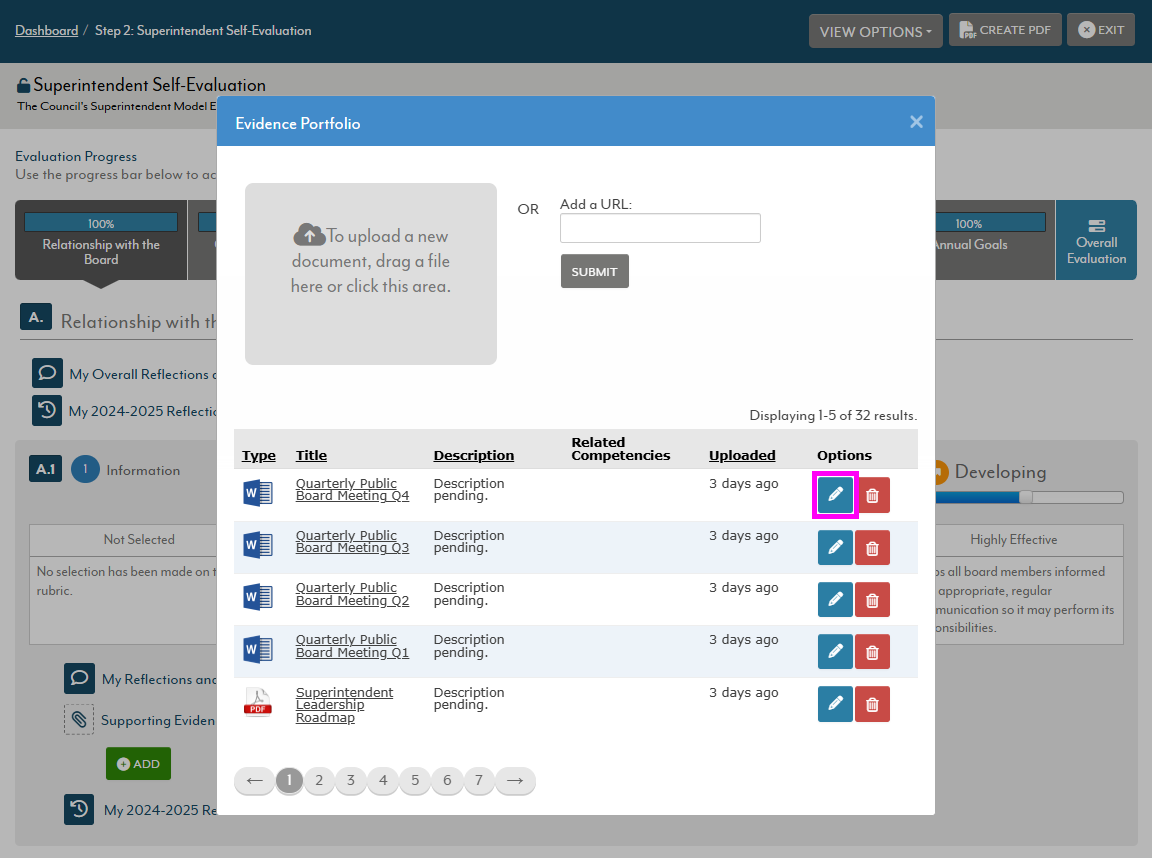Open the View Options dropdown
This screenshot has height=858, width=1152.
coord(875,31)
